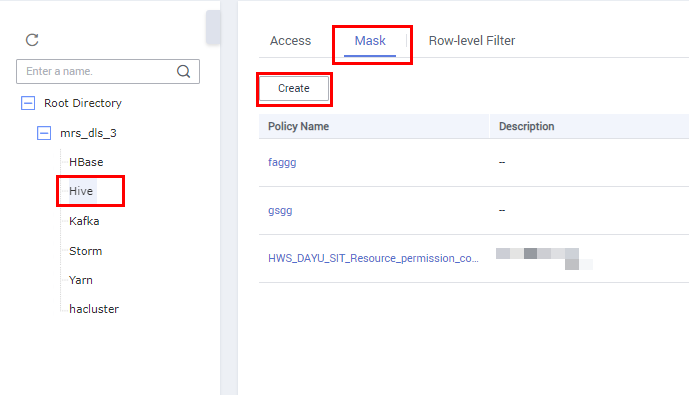Open the HWS_DAYU_SIT_Resource_permission policy link
Screen dimensions: 689x395
(373, 258)
